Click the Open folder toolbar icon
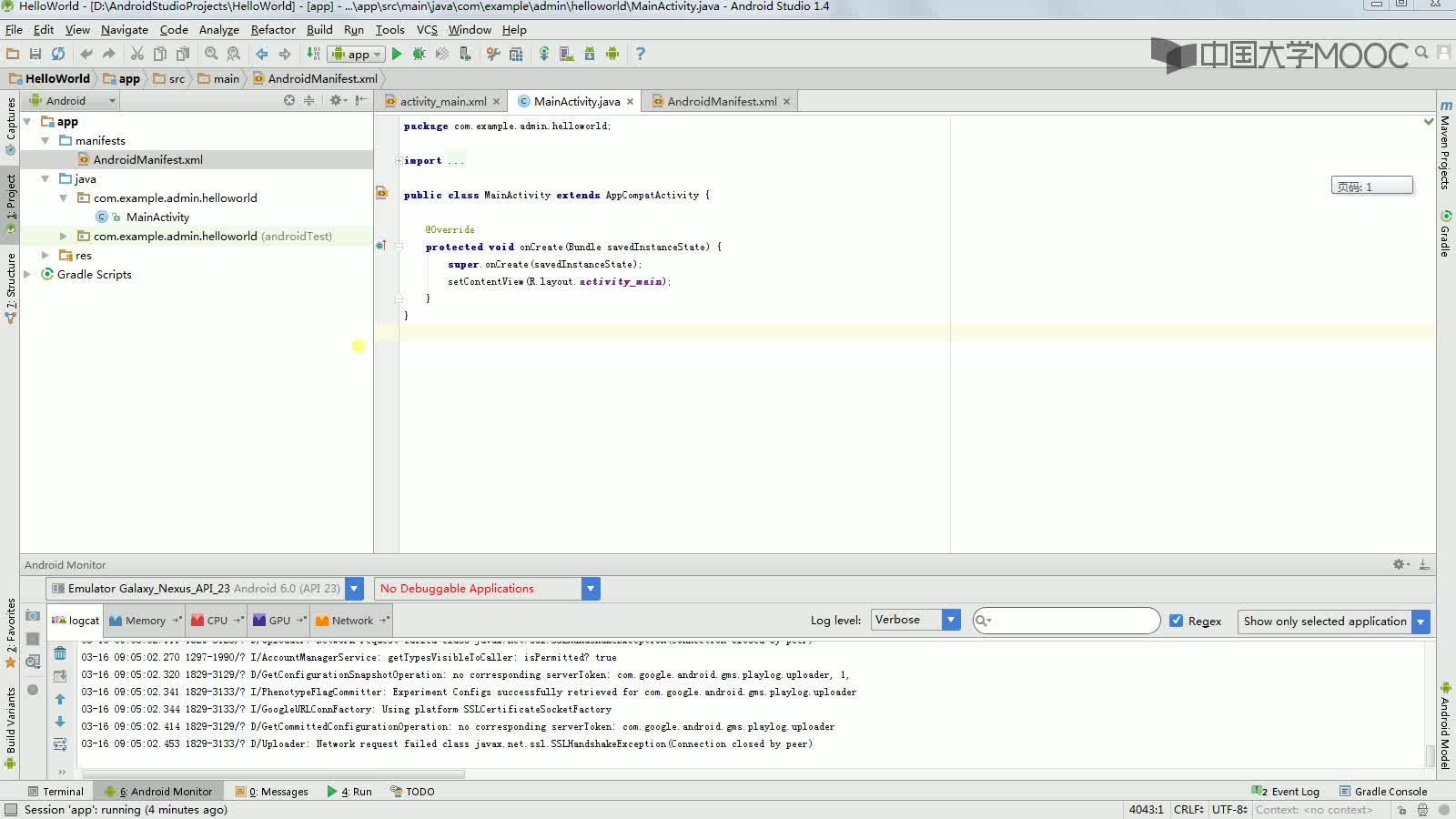This screenshot has width=1456, height=819. [13, 54]
